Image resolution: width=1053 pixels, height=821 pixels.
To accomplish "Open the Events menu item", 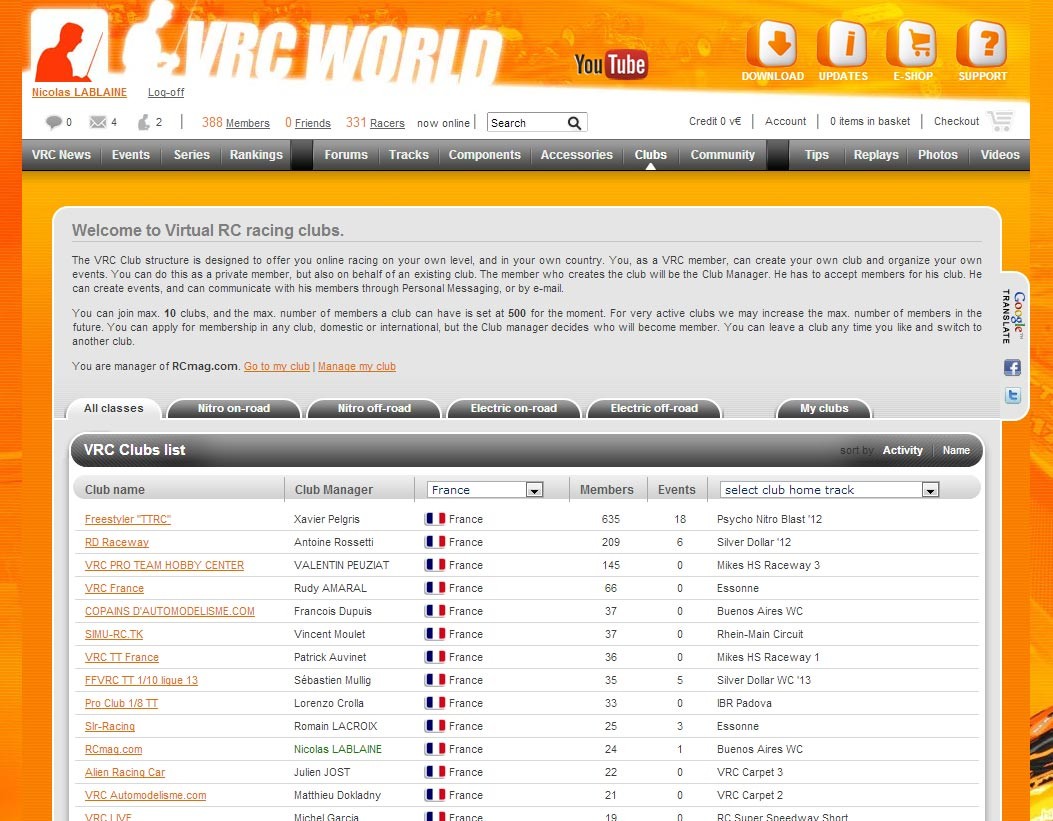I will (x=130, y=155).
